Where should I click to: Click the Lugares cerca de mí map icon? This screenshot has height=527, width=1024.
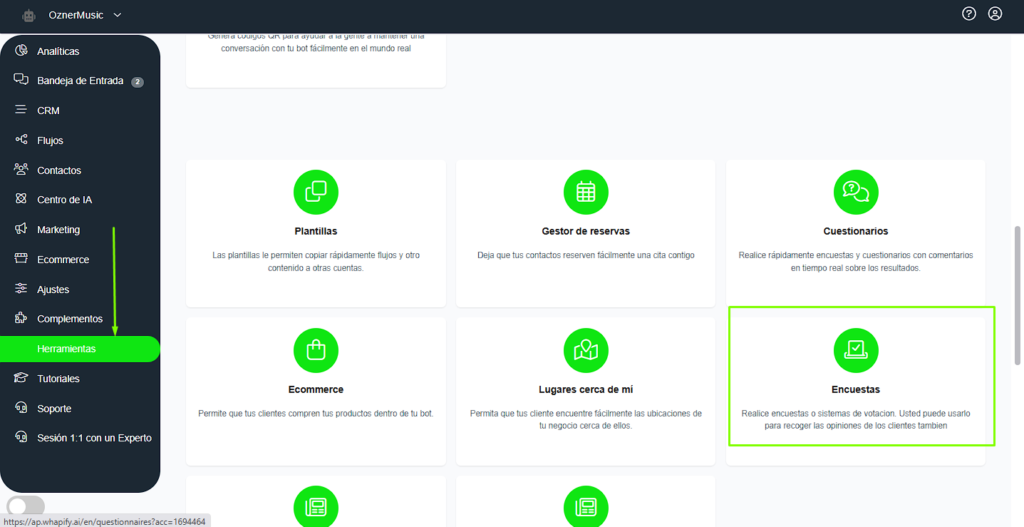585,349
